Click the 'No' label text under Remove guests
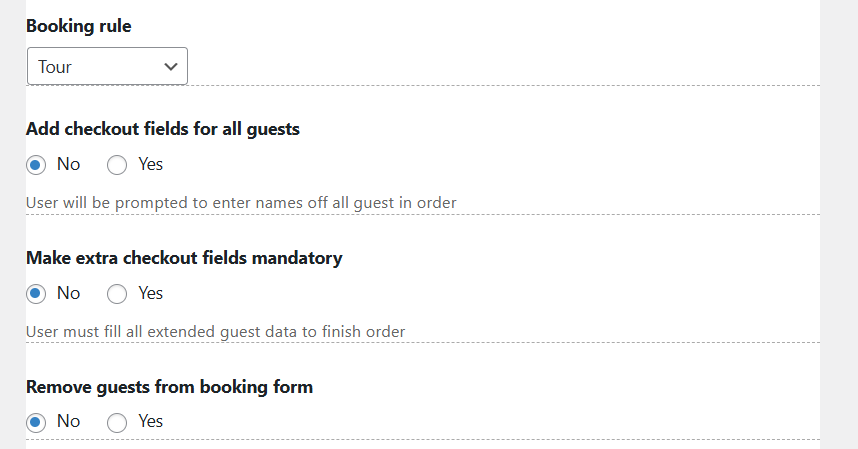Image resolution: width=858 pixels, height=449 pixels. pos(68,421)
